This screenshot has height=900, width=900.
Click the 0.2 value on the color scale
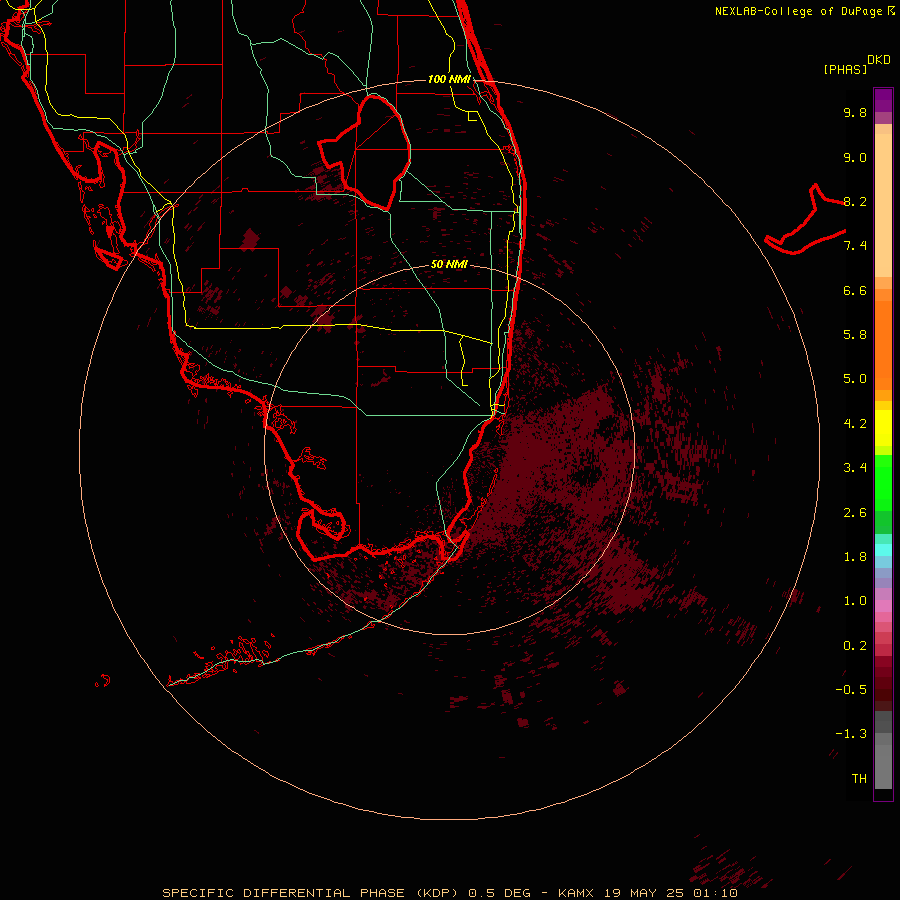pyautogui.click(x=855, y=646)
